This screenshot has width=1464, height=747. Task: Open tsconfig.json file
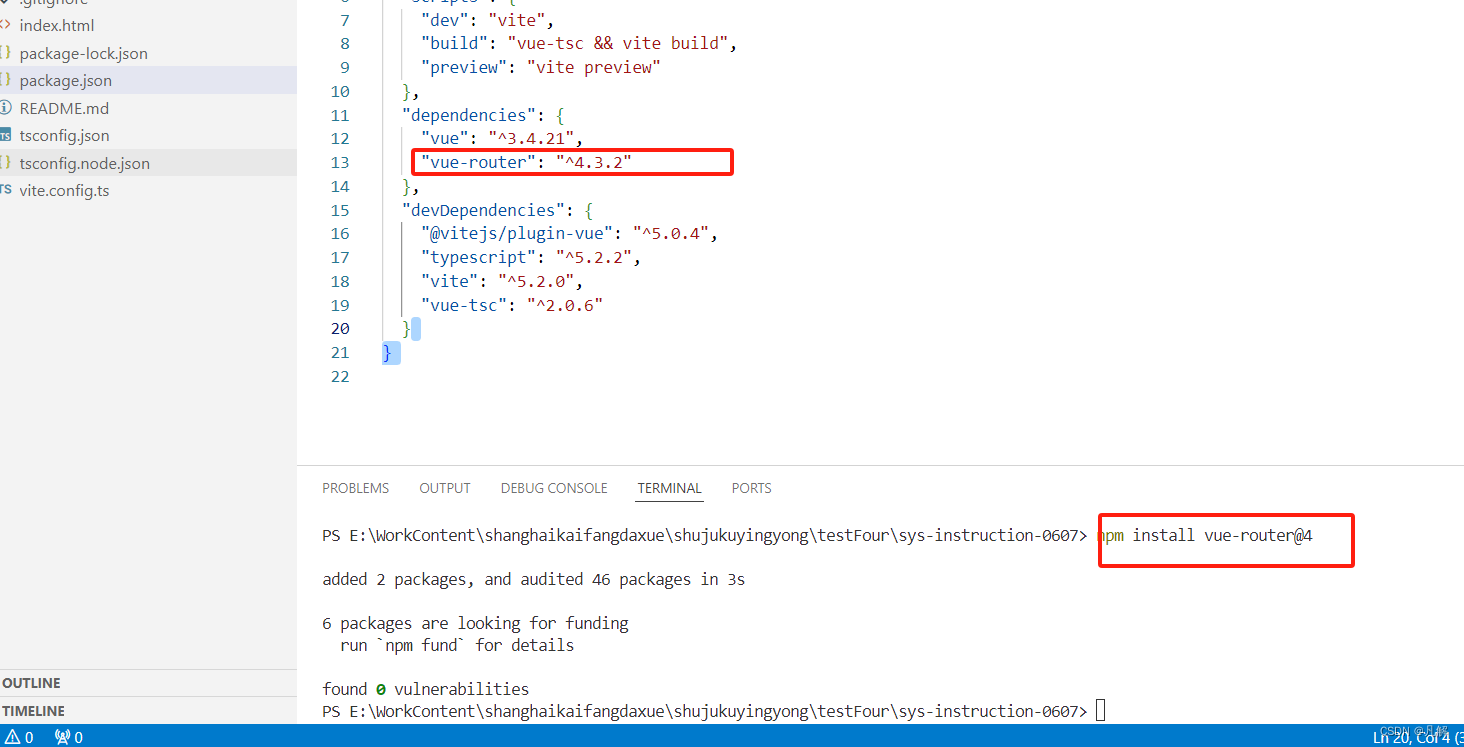pos(64,135)
